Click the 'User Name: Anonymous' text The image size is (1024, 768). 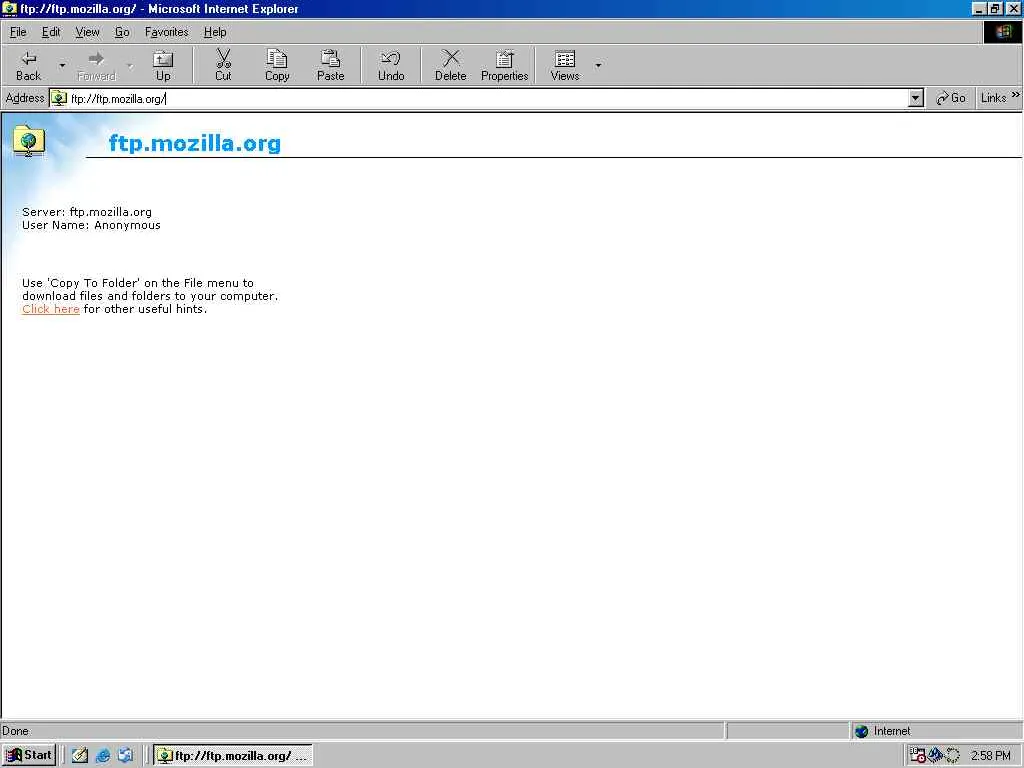(91, 225)
